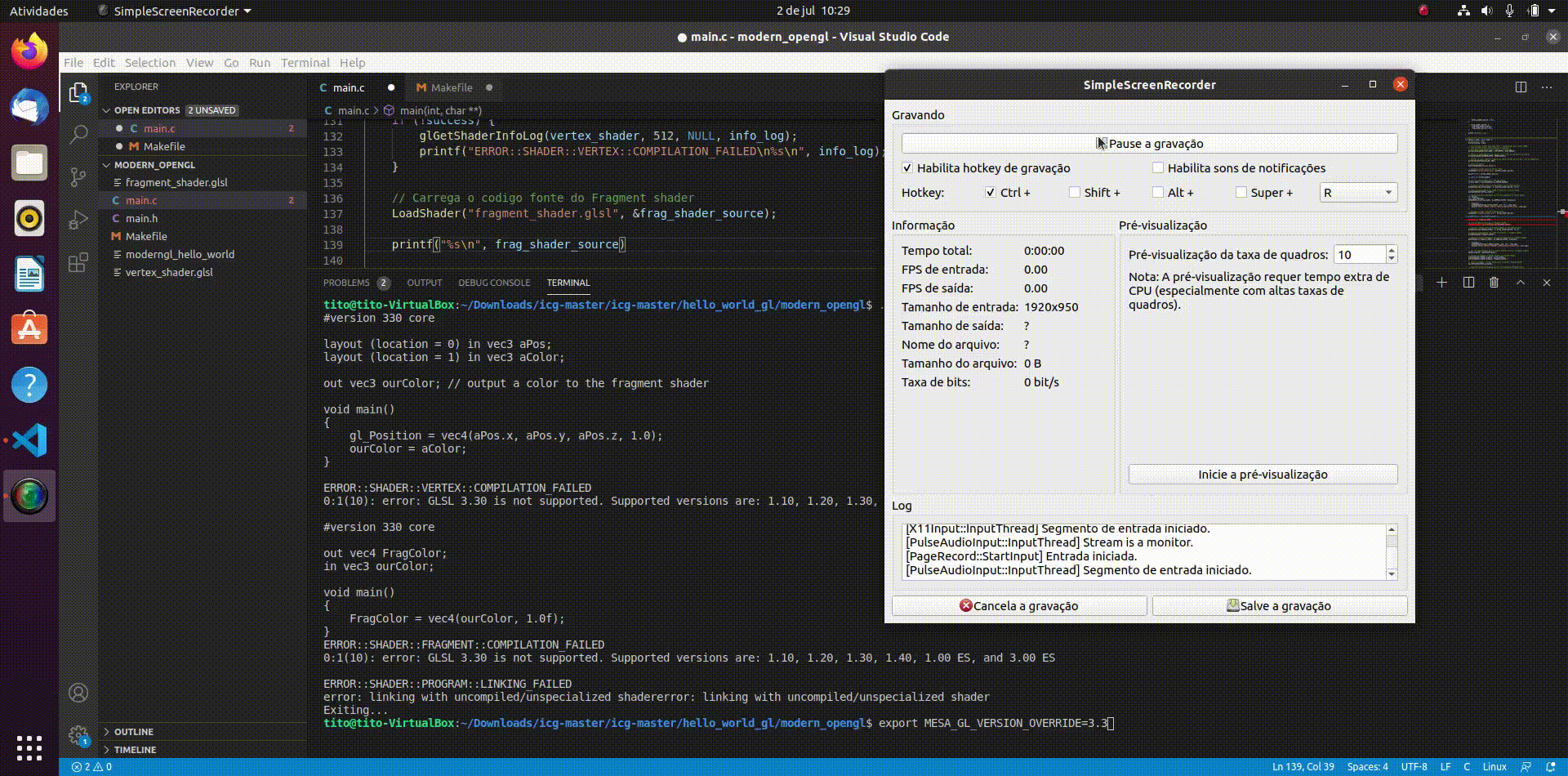Screen dimensions: 1568x776
Task: Increase the preview frame rate value
Action: (1391, 249)
